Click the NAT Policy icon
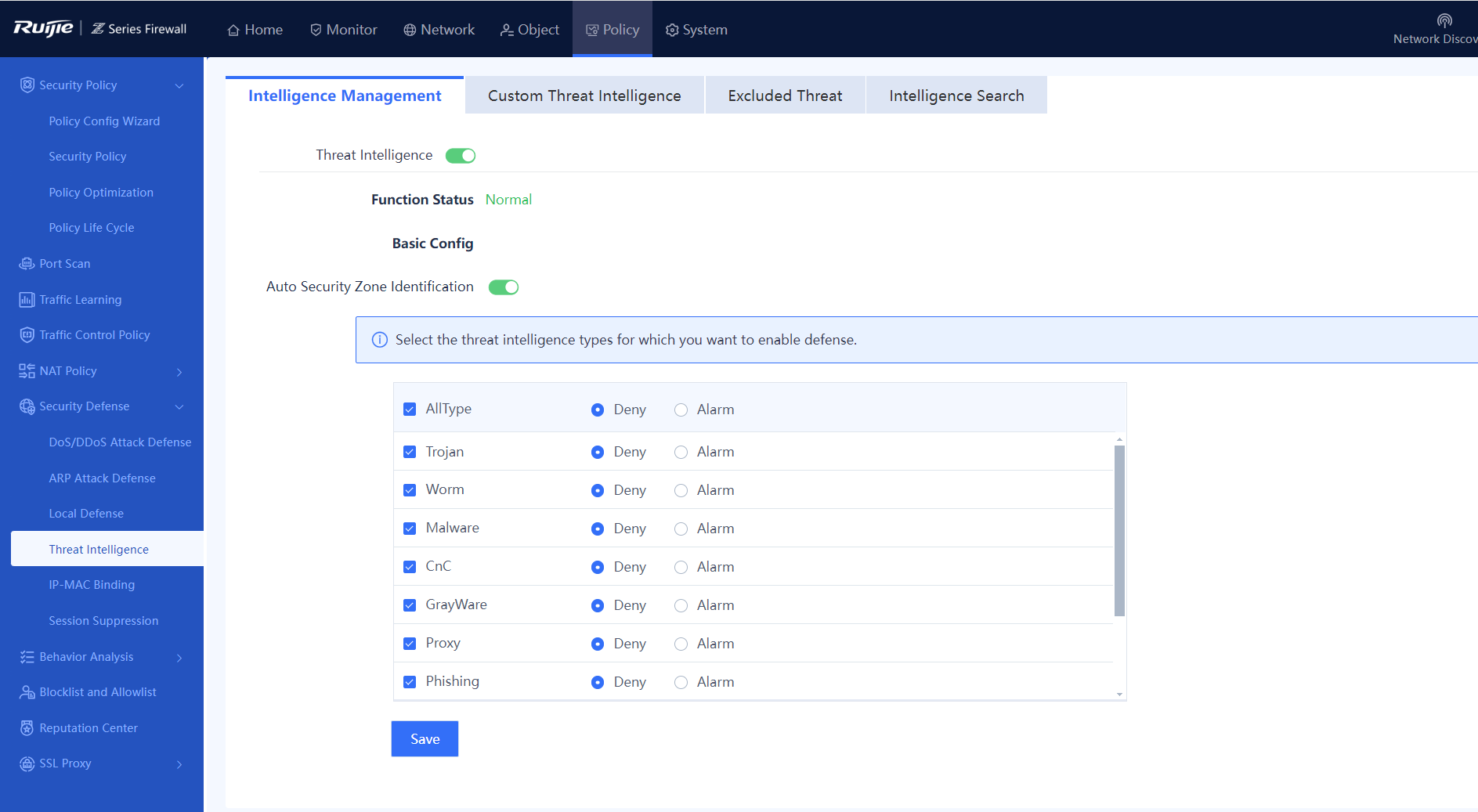The width and height of the screenshot is (1478, 812). [27, 370]
